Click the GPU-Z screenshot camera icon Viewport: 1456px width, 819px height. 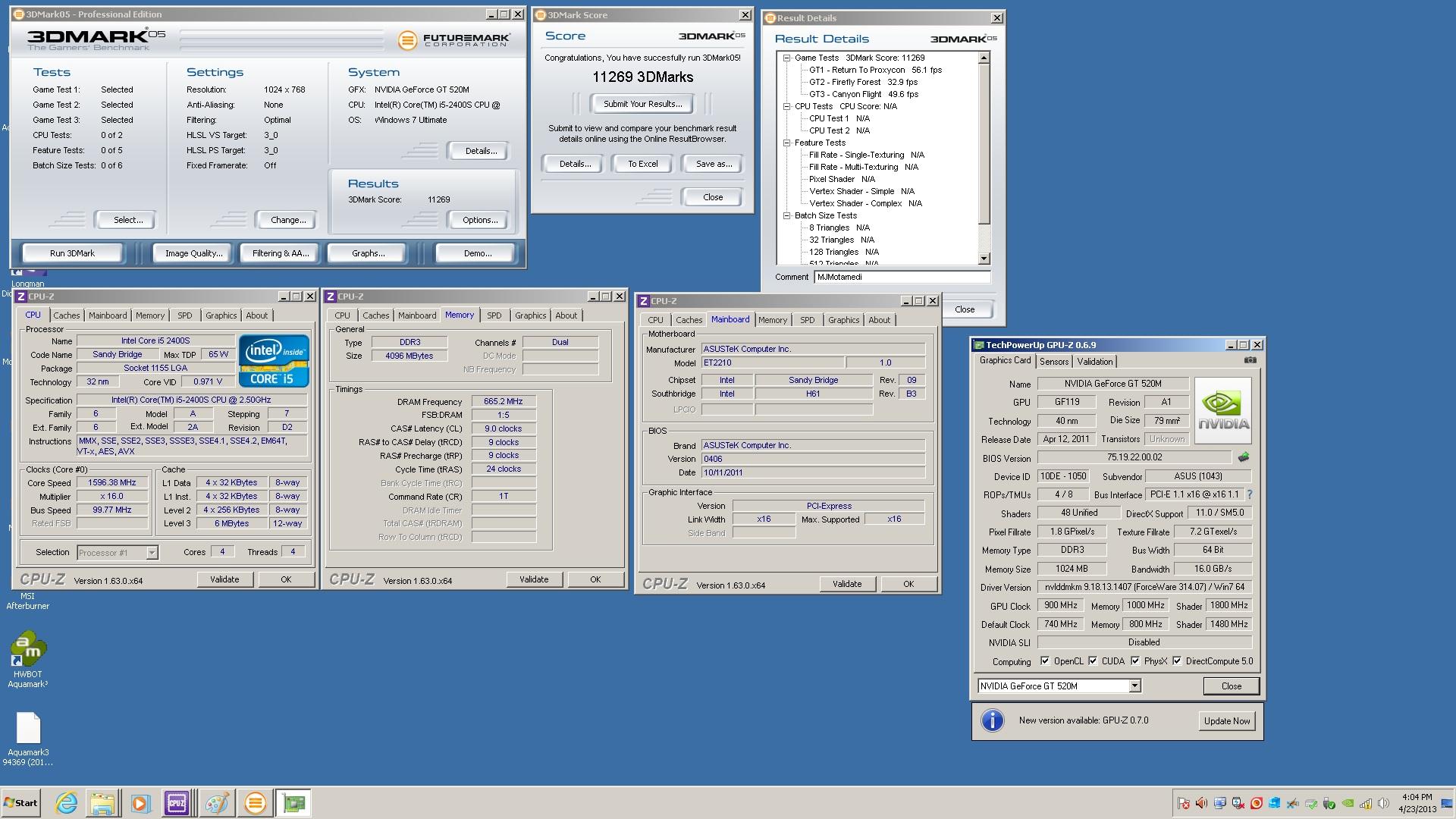(x=1250, y=360)
